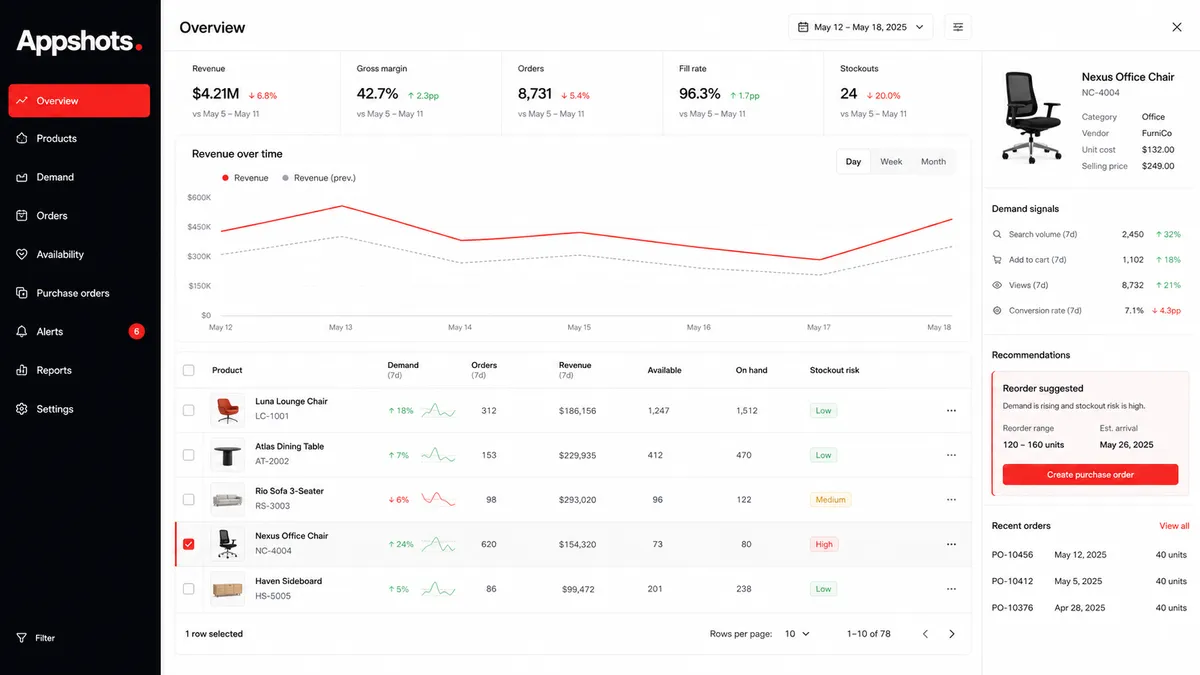1200x675 pixels.
Task: Open View all recent orders link
Action: [1174, 526]
